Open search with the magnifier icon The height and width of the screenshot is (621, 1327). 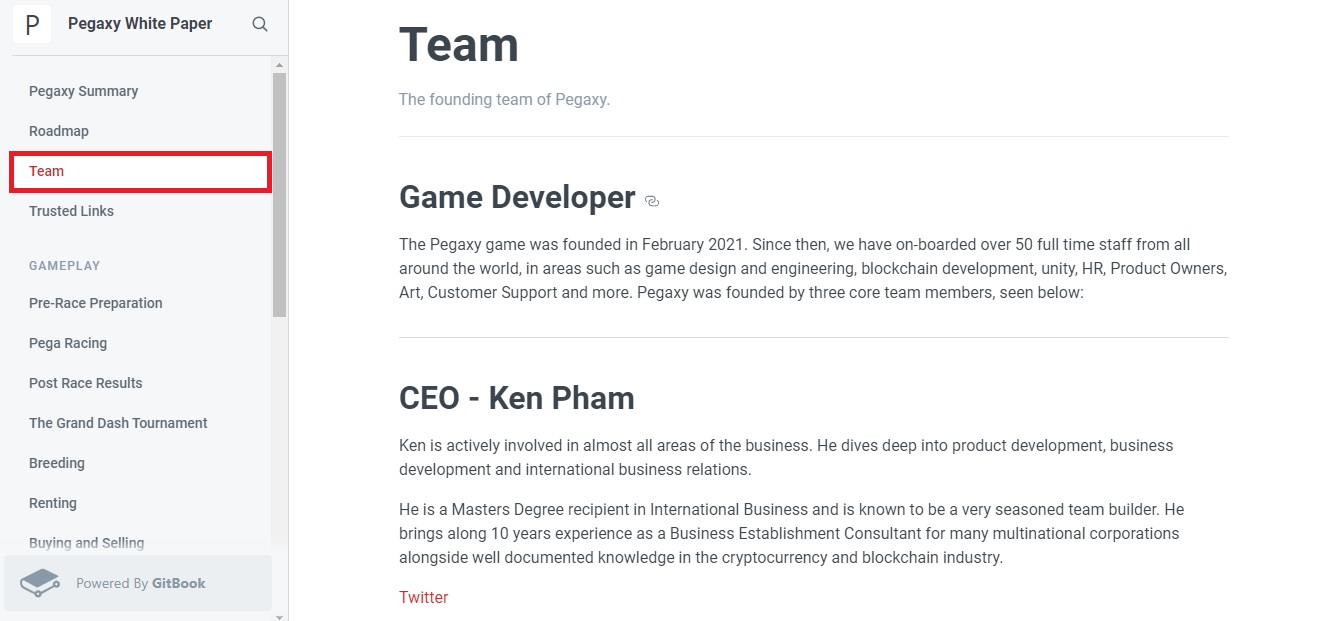260,24
